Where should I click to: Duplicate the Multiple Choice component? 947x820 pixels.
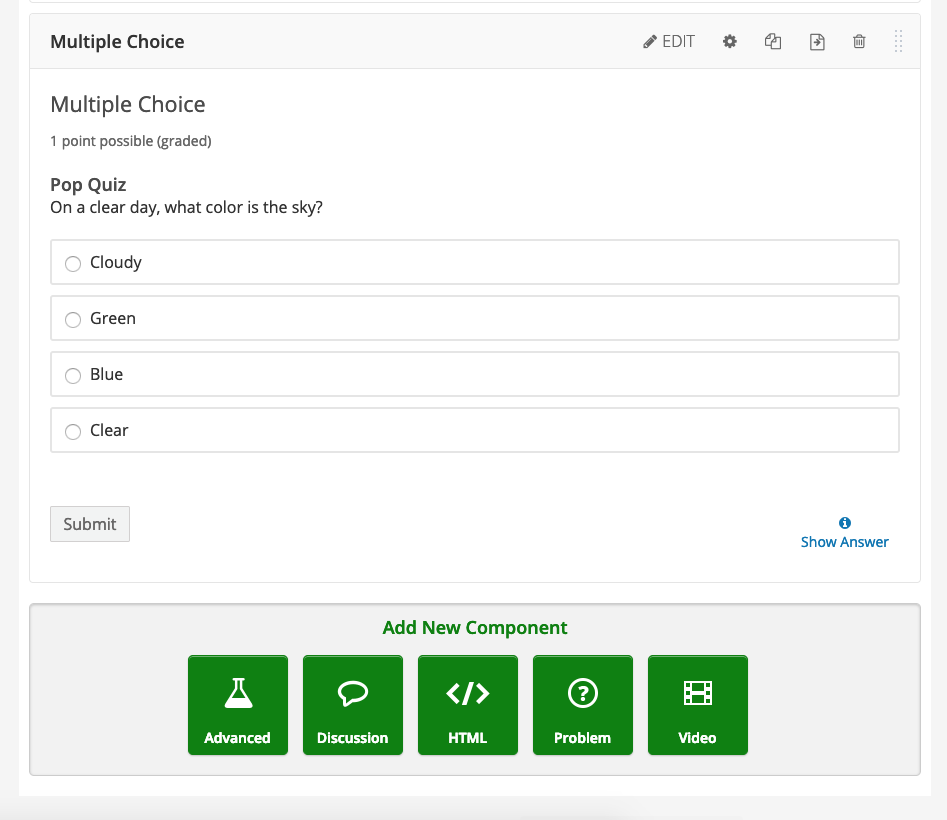[x=773, y=42]
